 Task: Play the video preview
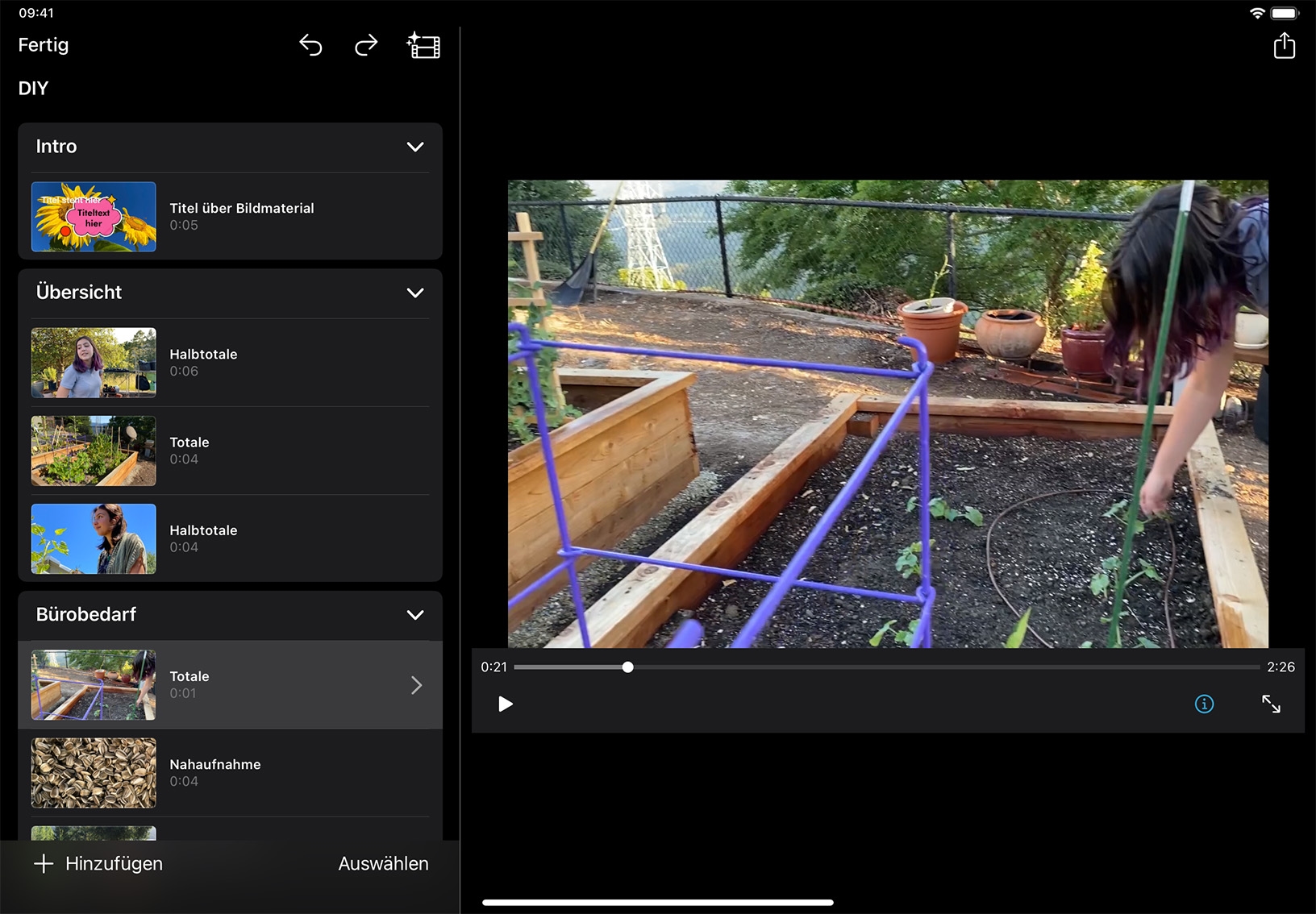coord(506,704)
